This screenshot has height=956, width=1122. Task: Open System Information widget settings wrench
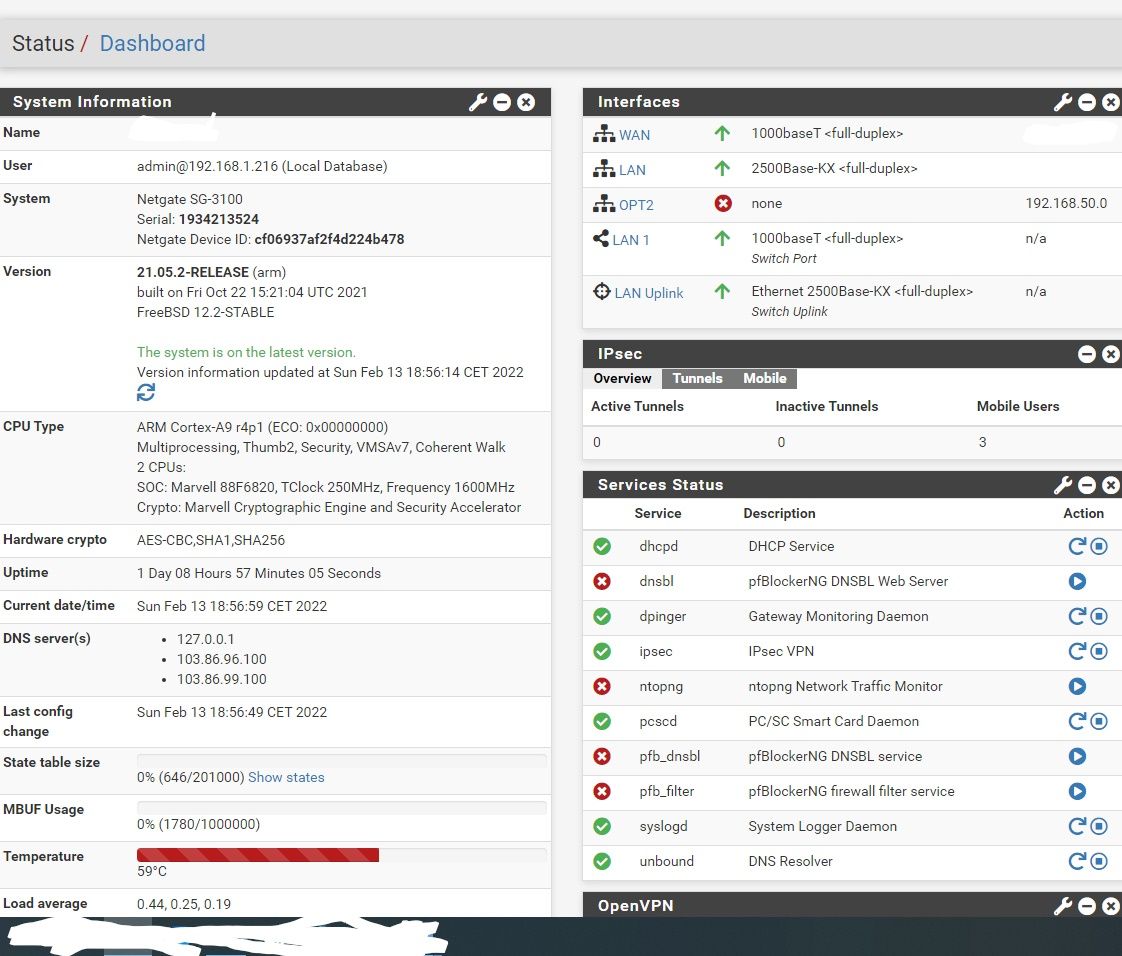[477, 102]
